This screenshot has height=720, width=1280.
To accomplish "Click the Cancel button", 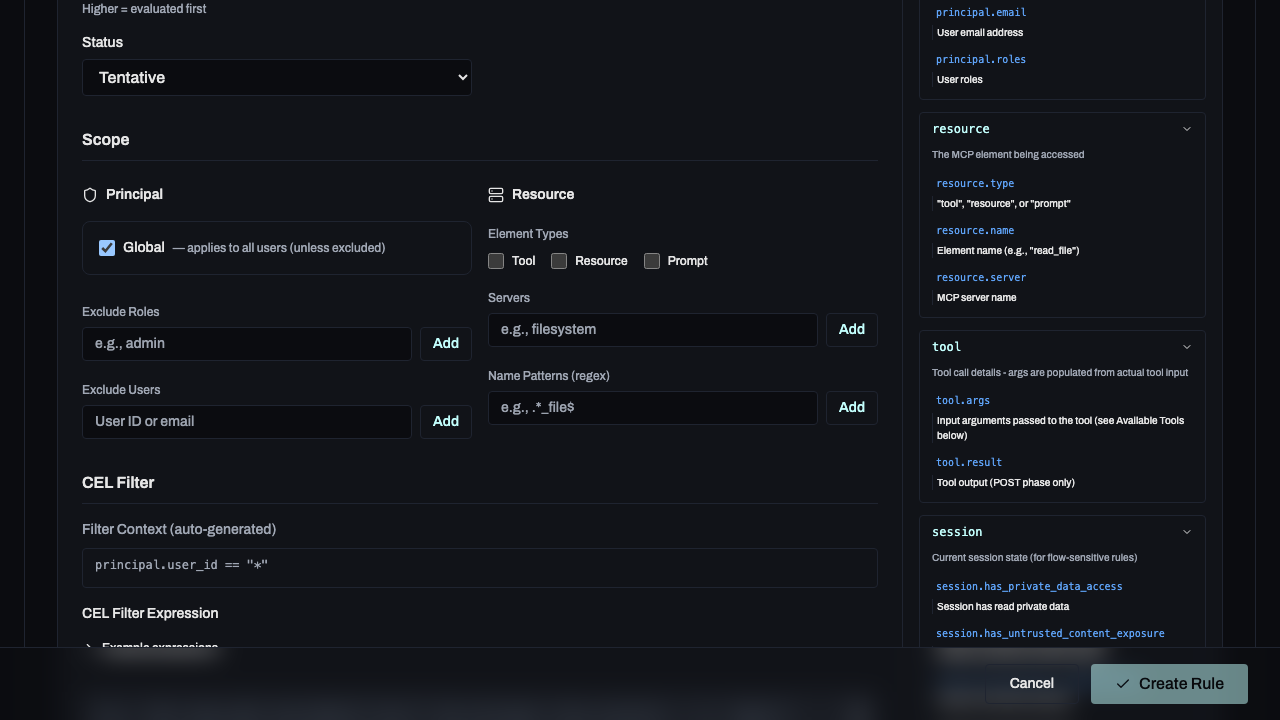I will coord(1031,683).
